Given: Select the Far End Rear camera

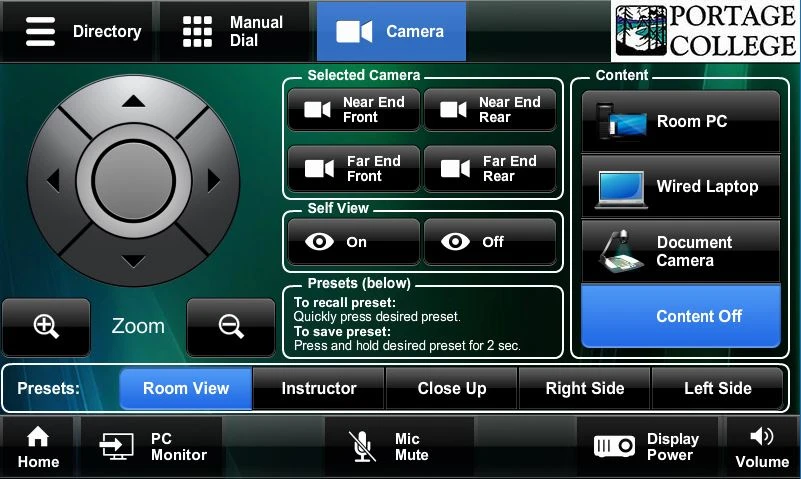Looking at the screenshot, I should 490,169.
